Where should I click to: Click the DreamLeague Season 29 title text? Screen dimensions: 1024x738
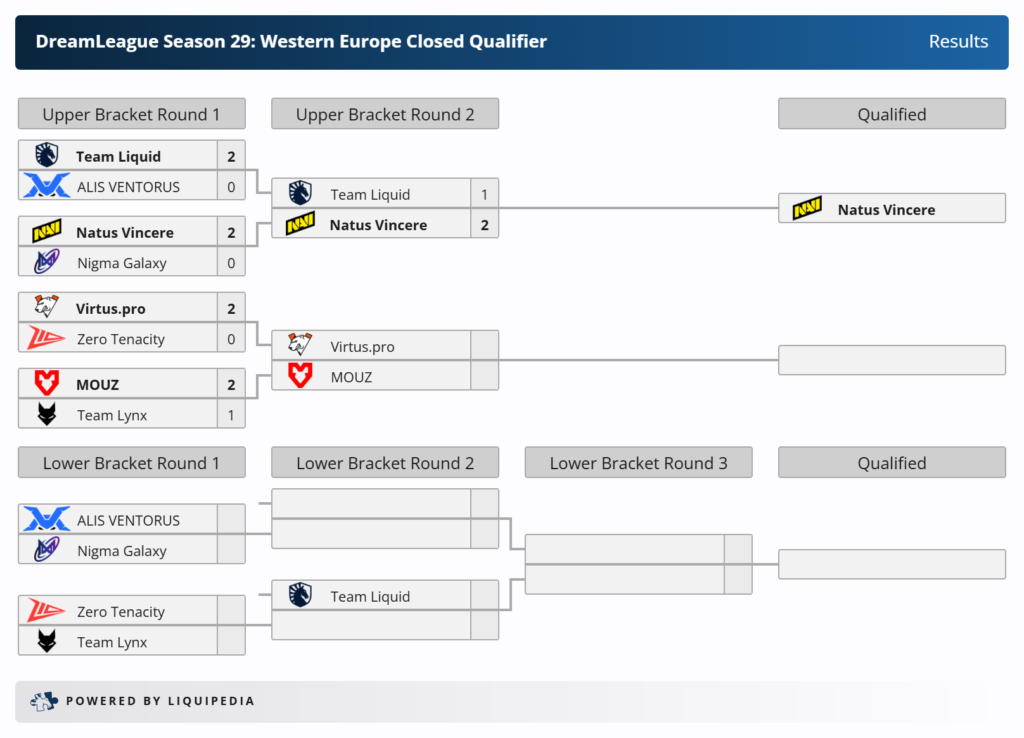(x=291, y=42)
